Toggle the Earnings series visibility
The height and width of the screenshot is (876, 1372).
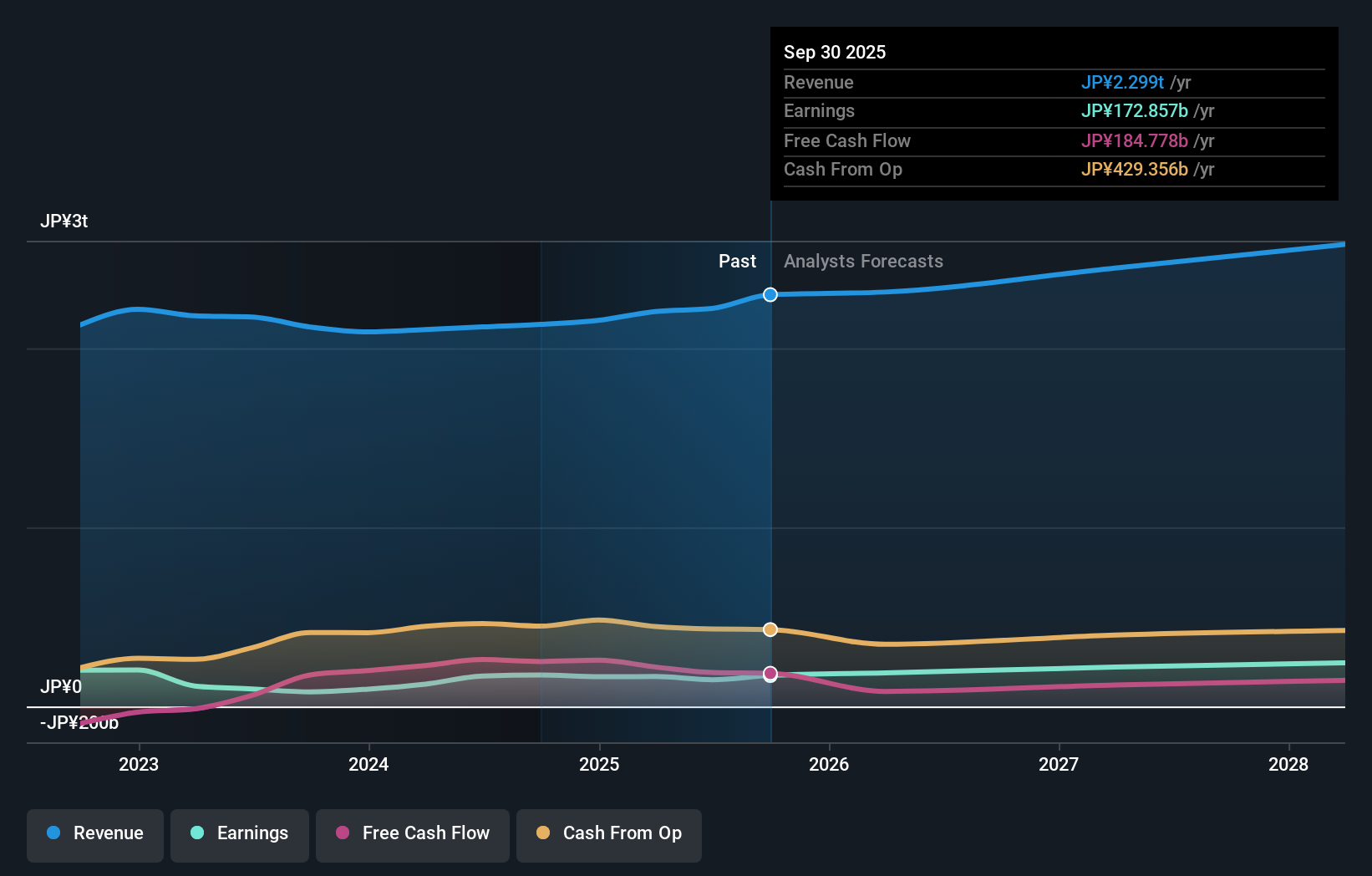[x=239, y=833]
